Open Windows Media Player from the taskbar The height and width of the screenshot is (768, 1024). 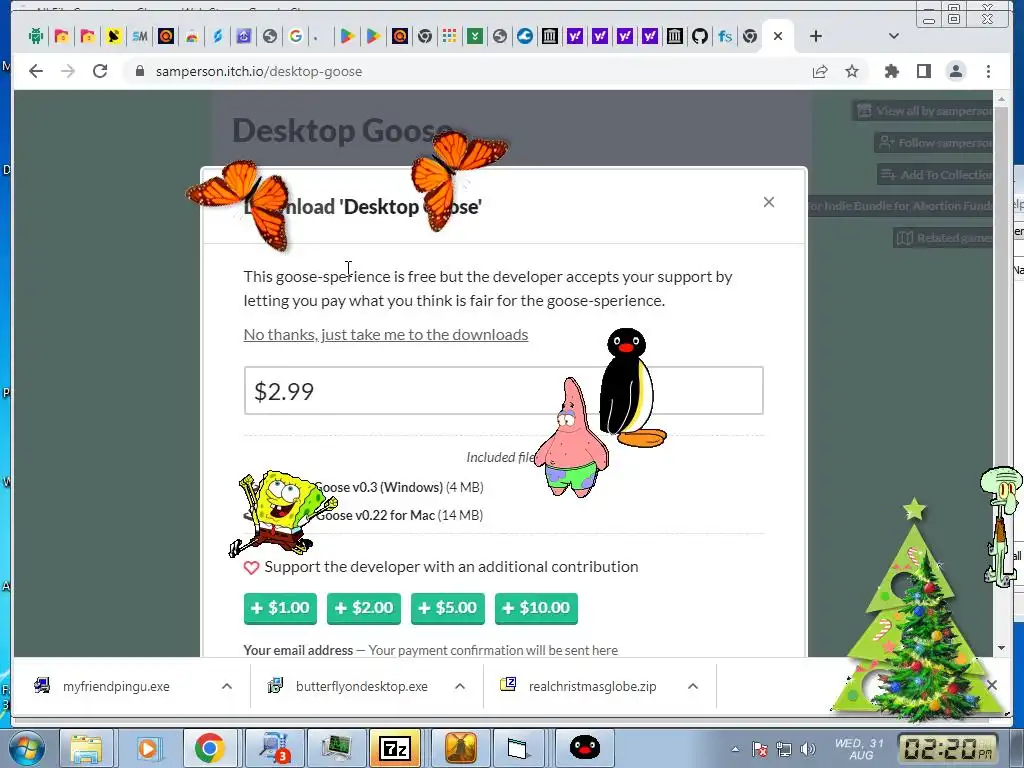pos(148,748)
